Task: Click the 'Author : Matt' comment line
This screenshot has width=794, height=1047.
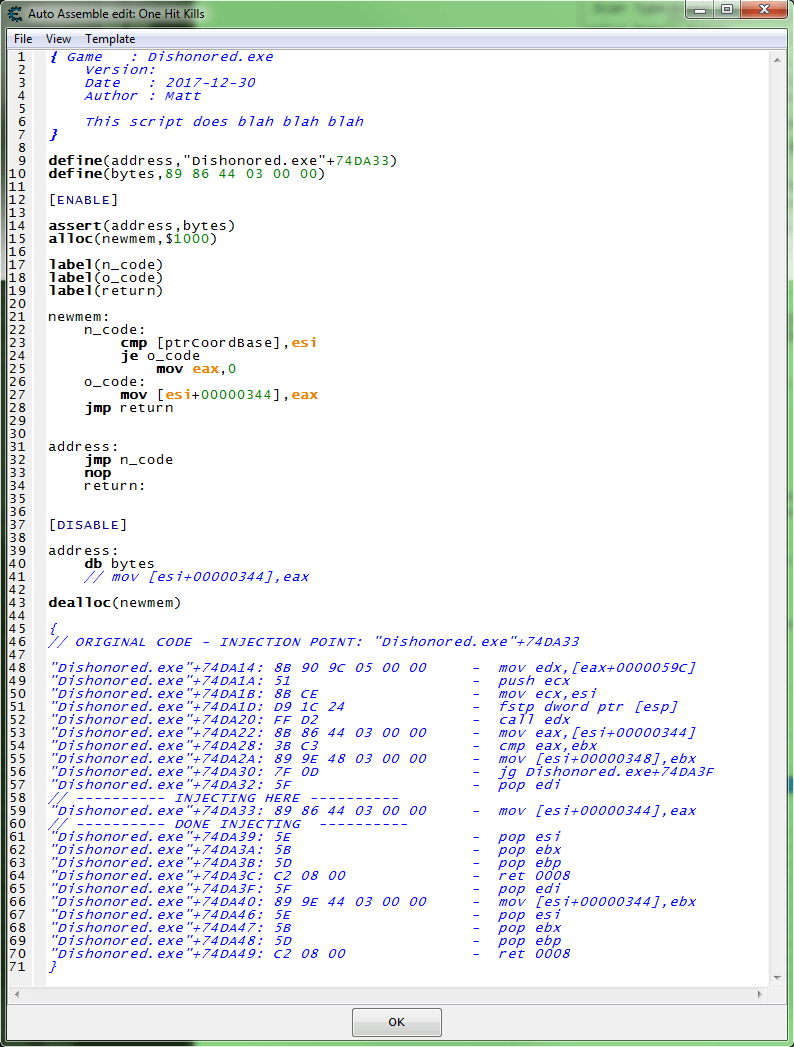Action: point(142,95)
